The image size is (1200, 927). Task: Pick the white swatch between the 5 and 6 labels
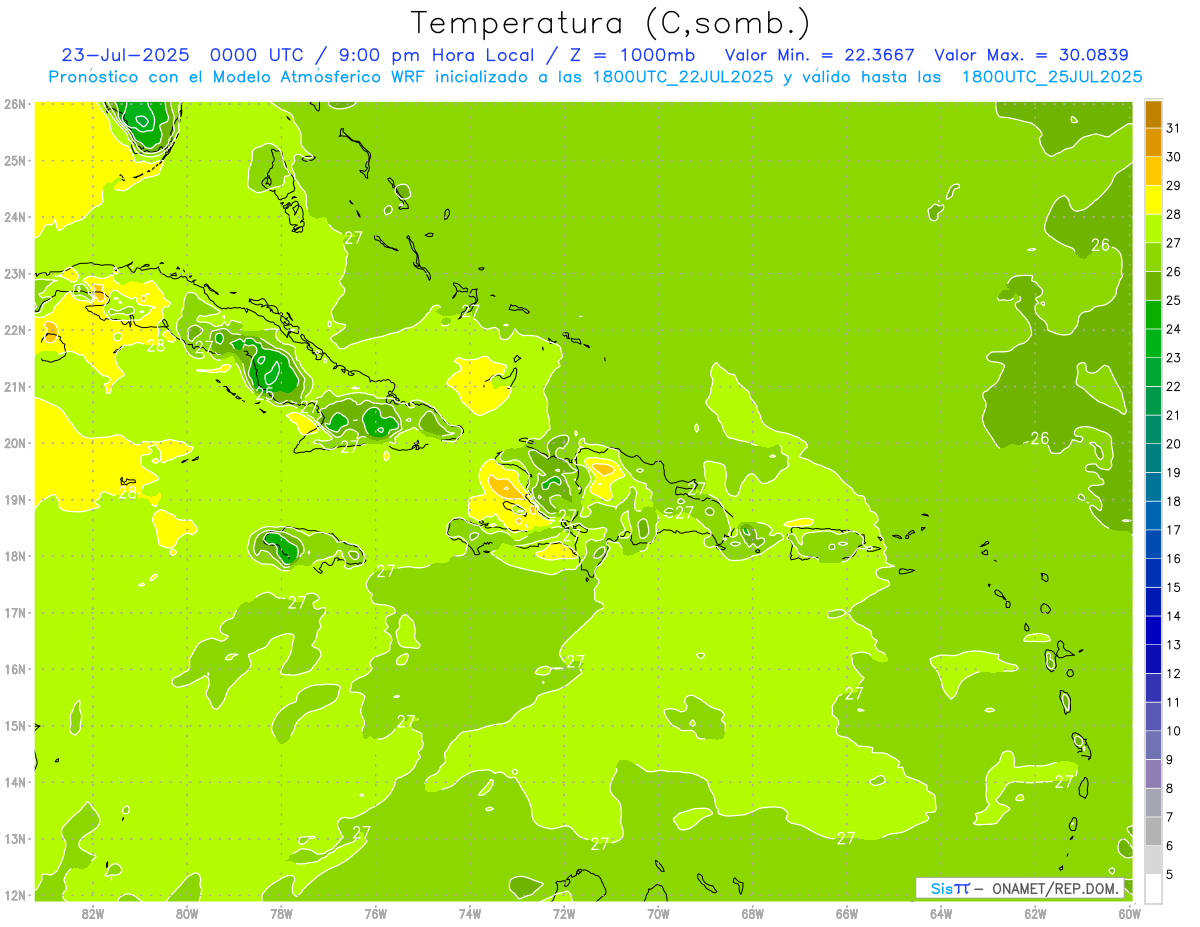[x=1153, y=860]
